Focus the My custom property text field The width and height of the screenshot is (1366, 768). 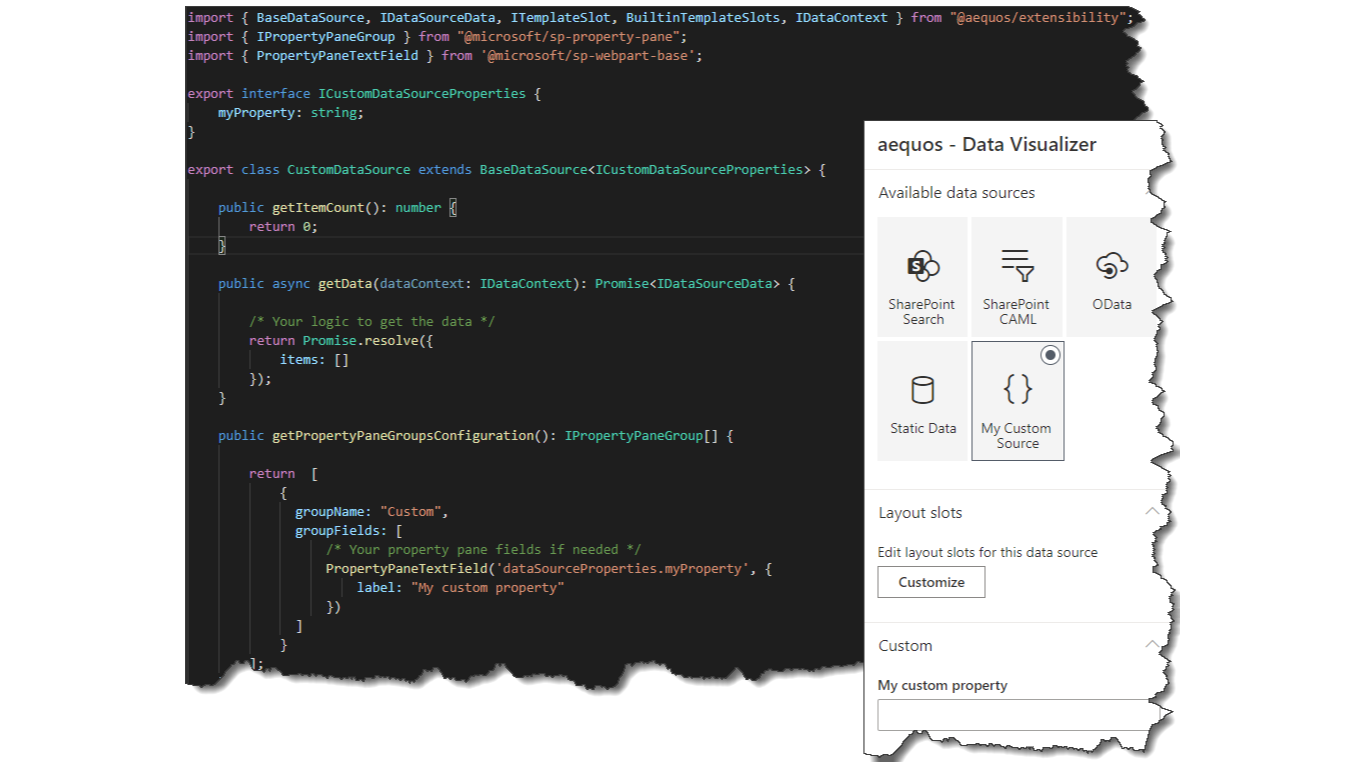[x=1019, y=715]
